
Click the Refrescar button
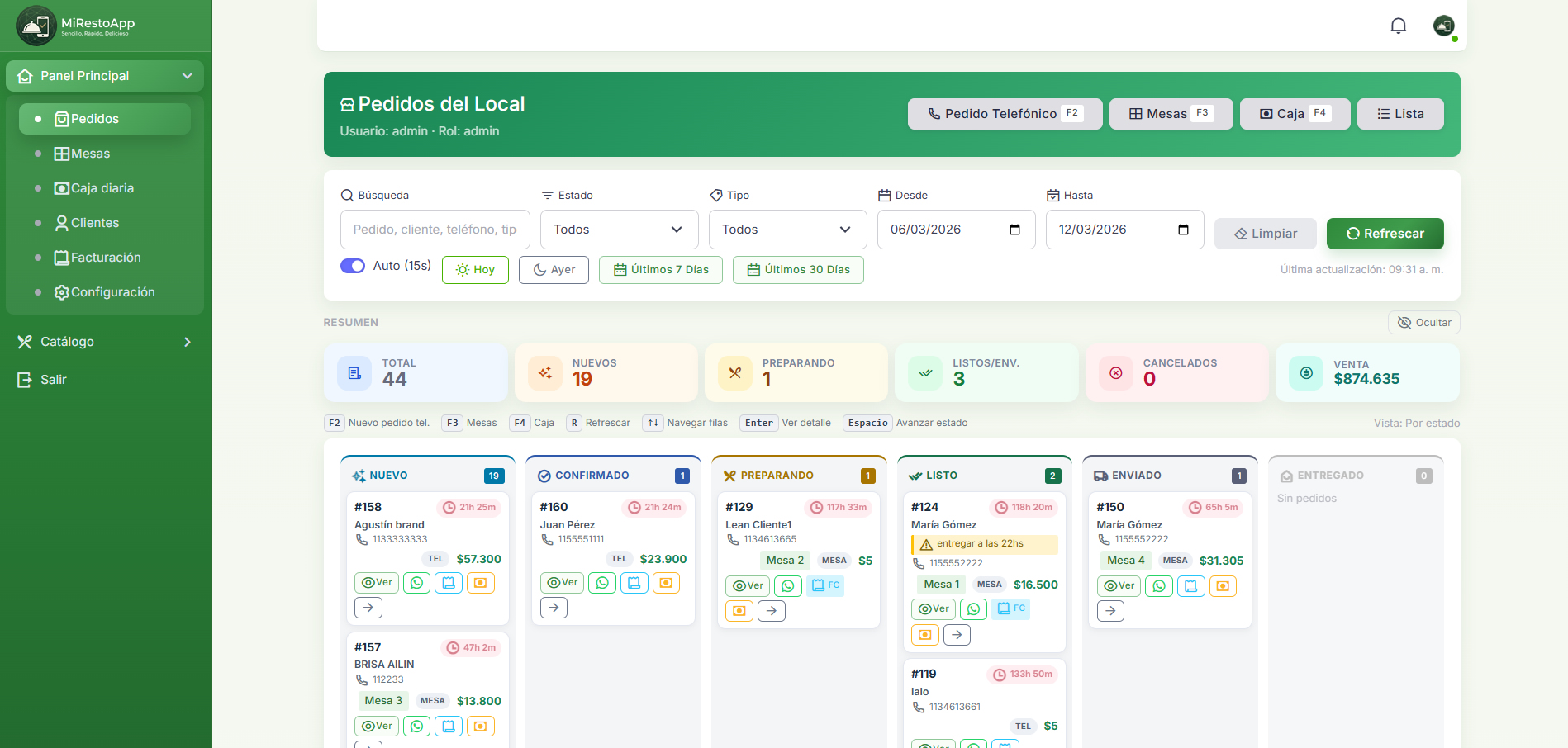point(1385,234)
